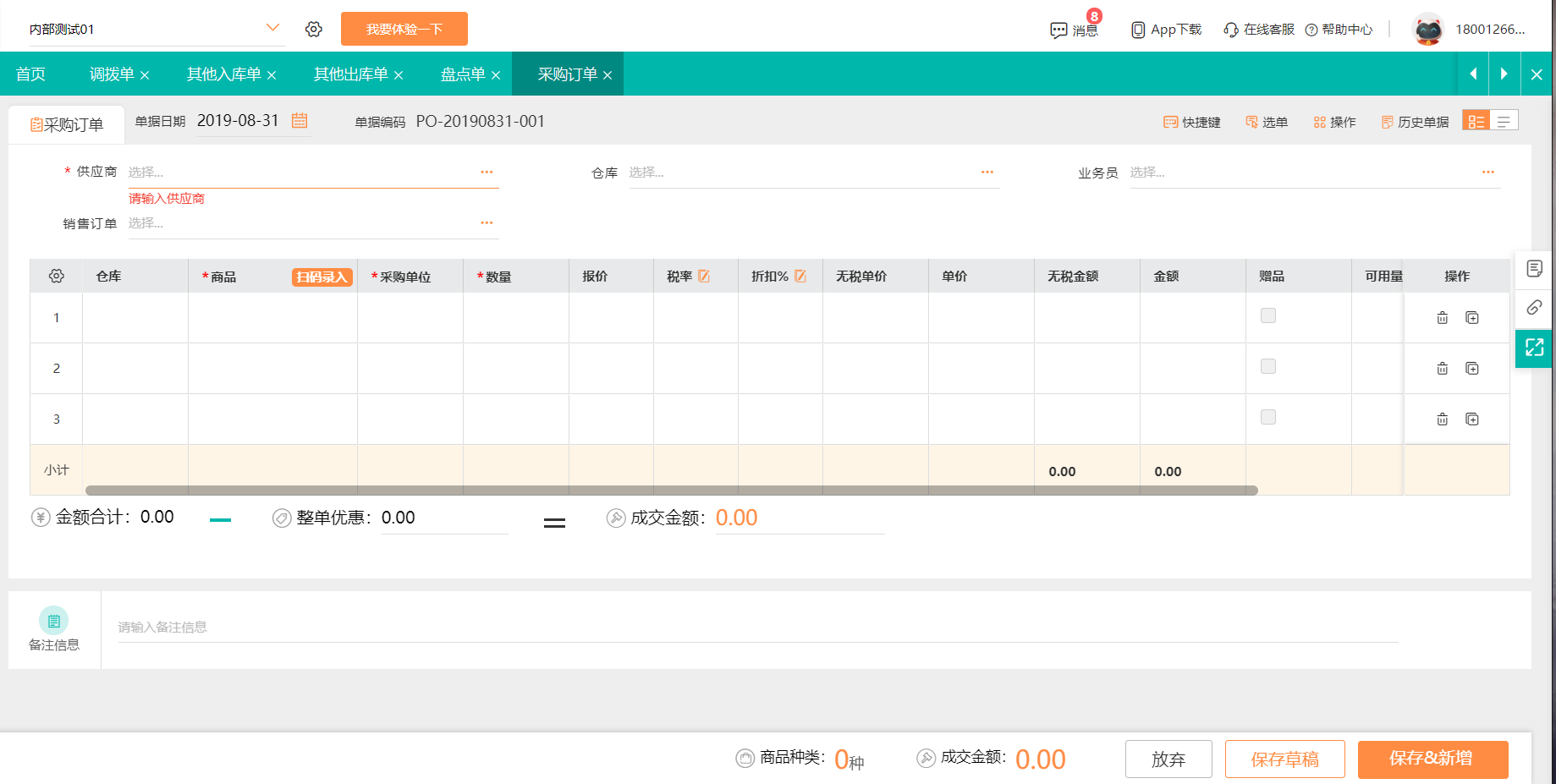Click the settings gear next to account selector
The width and height of the screenshot is (1556, 784).
click(314, 30)
